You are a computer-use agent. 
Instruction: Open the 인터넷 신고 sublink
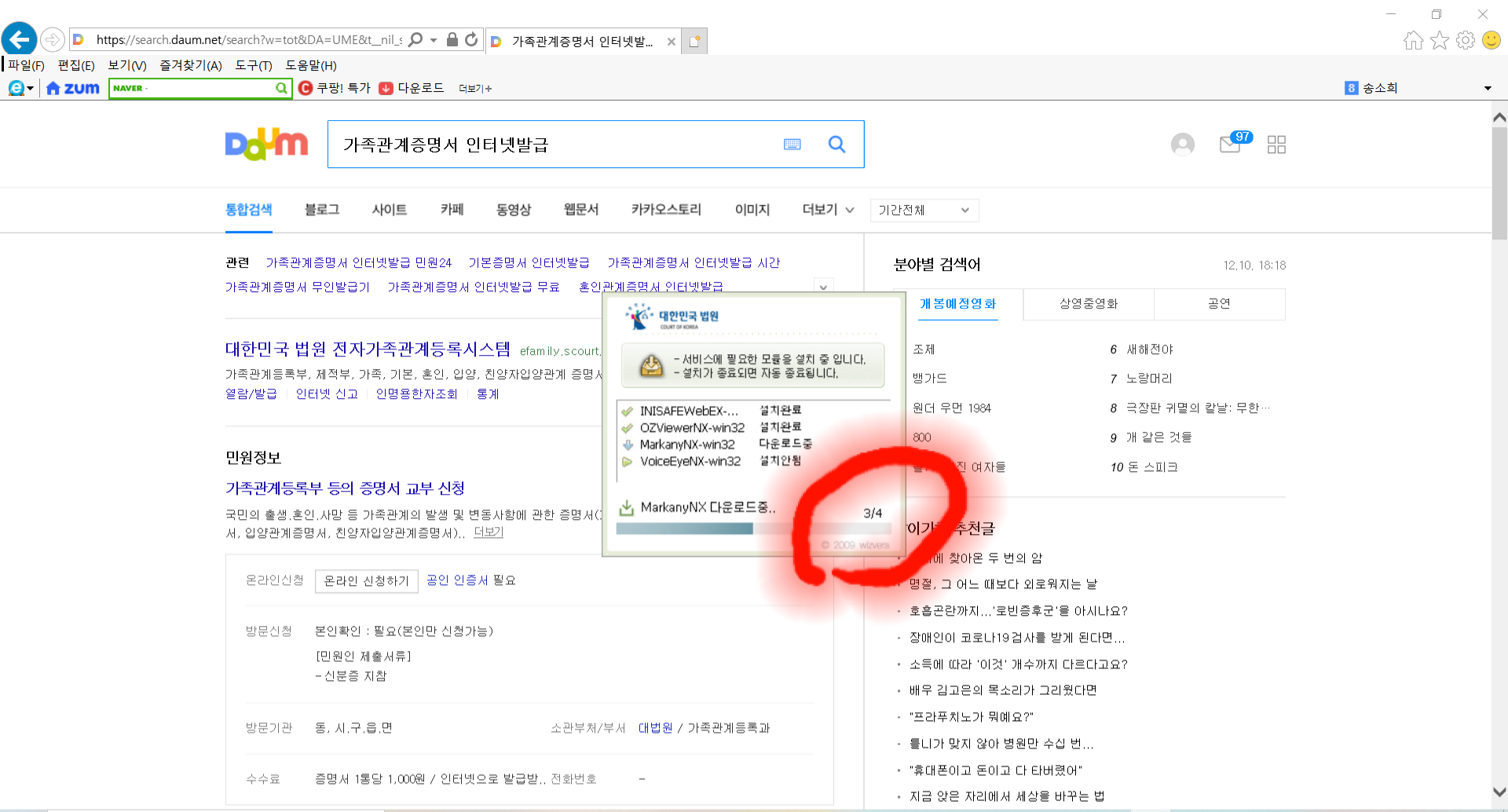point(327,393)
